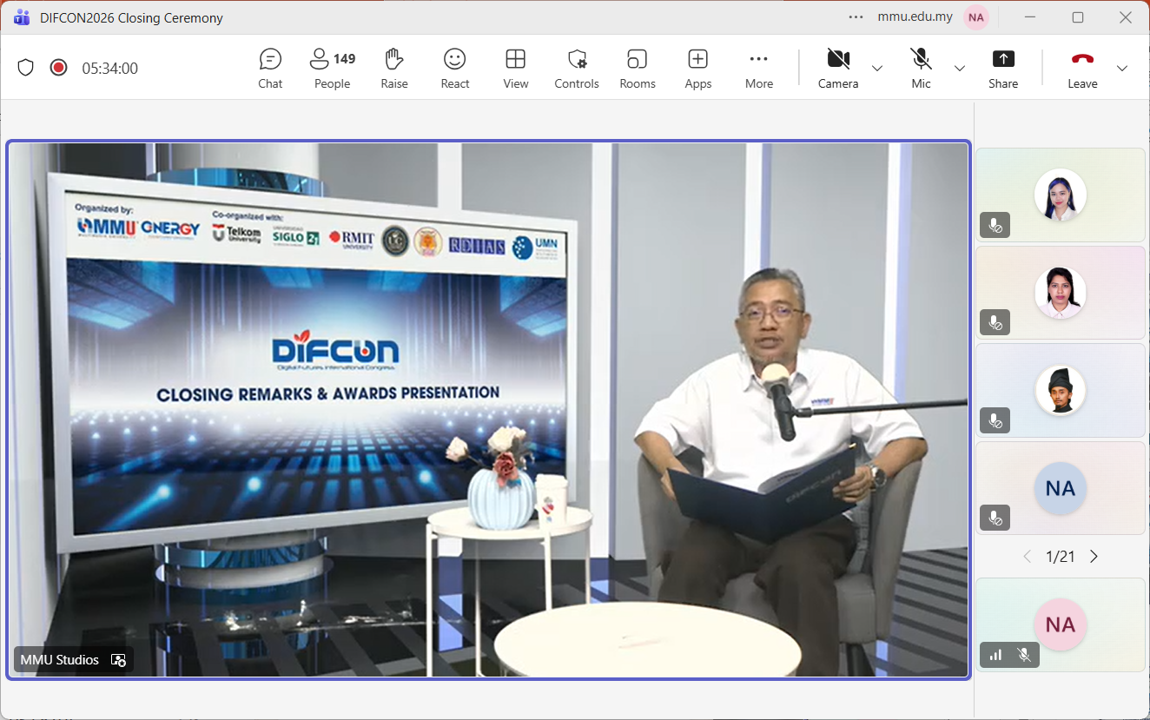Click the MMU Studios name label
The height and width of the screenshot is (720, 1150).
click(x=59, y=660)
